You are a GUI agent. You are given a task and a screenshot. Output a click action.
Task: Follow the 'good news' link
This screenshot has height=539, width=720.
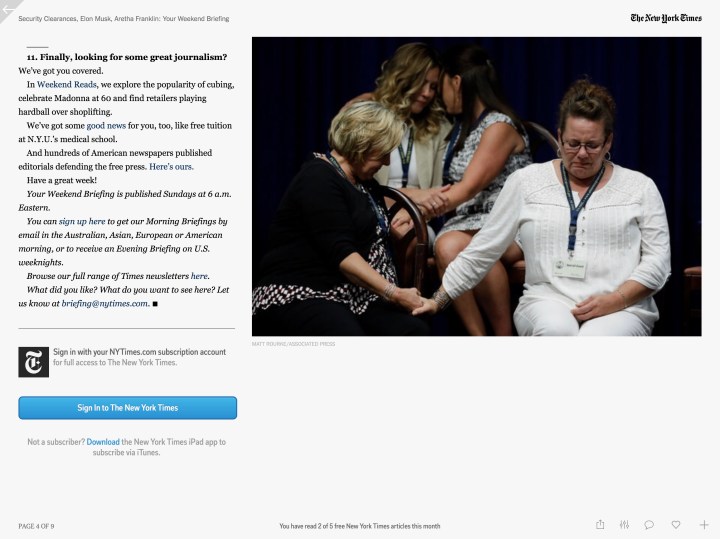(x=107, y=126)
